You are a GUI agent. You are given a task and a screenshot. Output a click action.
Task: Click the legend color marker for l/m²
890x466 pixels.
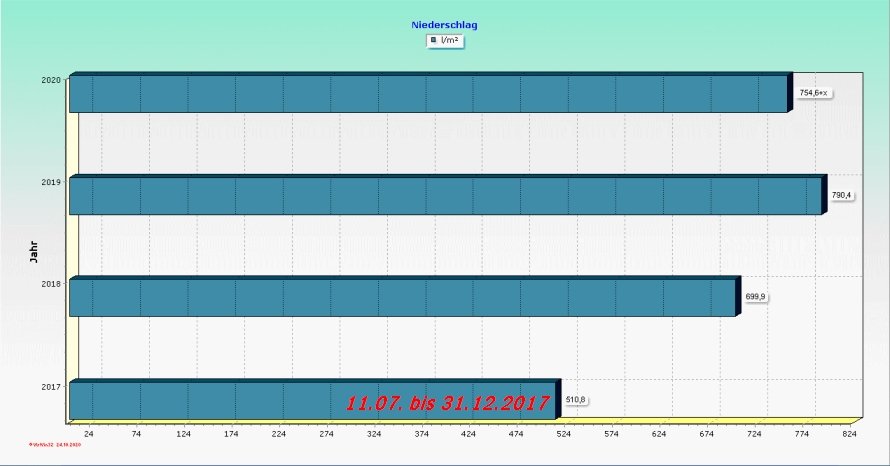tap(433, 41)
